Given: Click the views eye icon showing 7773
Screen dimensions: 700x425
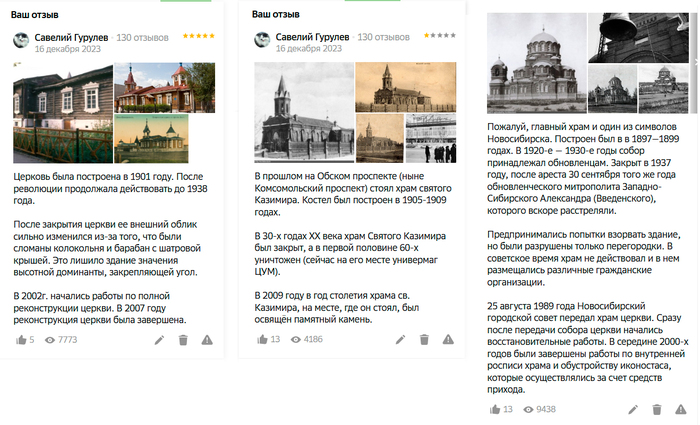Looking at the screenshot, I should 50,340.
